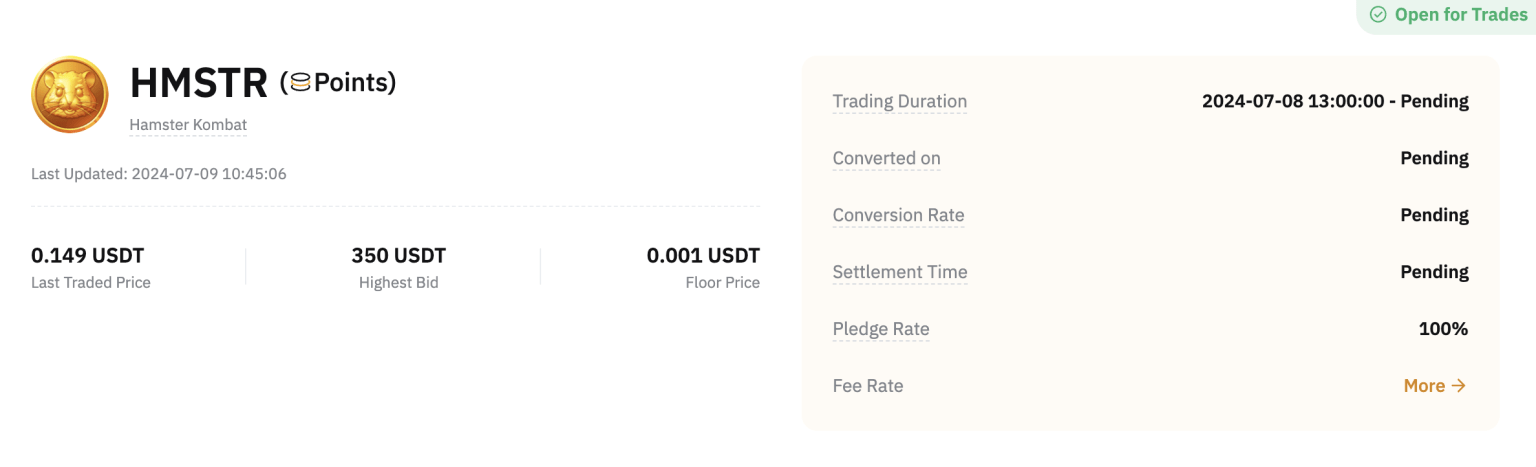Click the arrow next to More

[1459, 386]
